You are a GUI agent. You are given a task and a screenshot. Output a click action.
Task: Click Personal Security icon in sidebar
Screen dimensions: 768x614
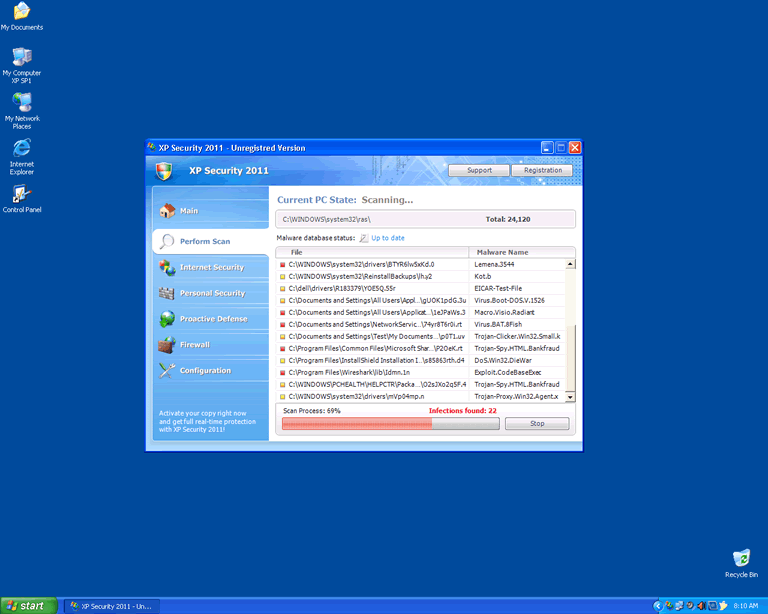pyautogui.click(x=166, y=293)
